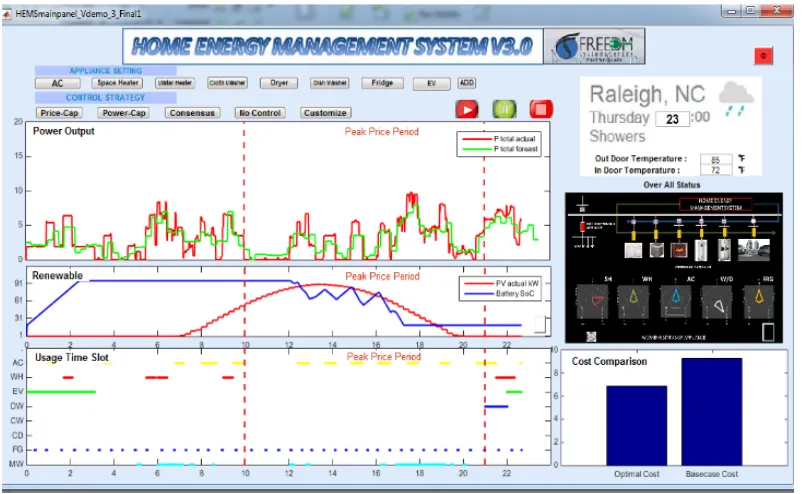Click the Showers weather condition text
802x494 pixels.
click(x=617, y=137)
